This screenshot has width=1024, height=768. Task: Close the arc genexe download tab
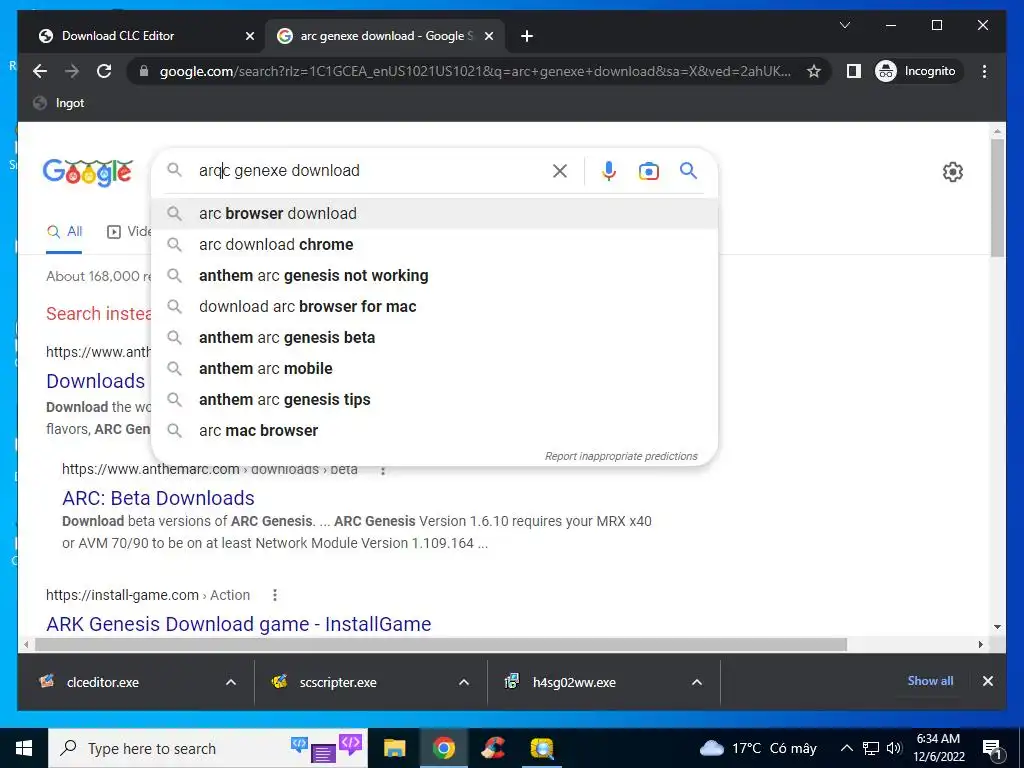pos(488,37)
